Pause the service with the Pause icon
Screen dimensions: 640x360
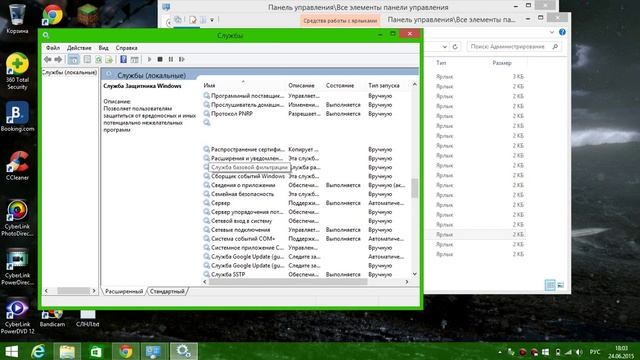pyautogui.click(x=171, y=60)
